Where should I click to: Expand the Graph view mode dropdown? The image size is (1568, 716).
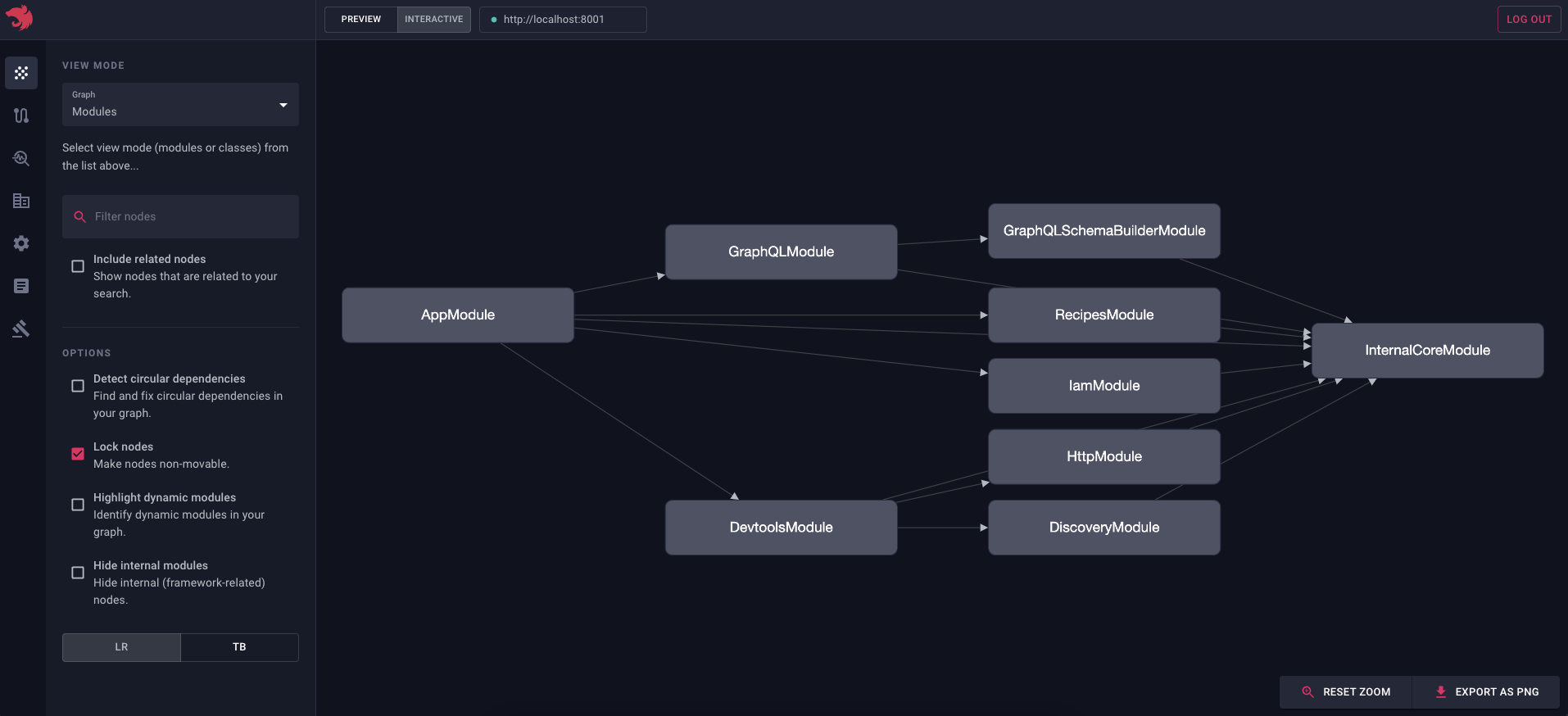point(180,104)
